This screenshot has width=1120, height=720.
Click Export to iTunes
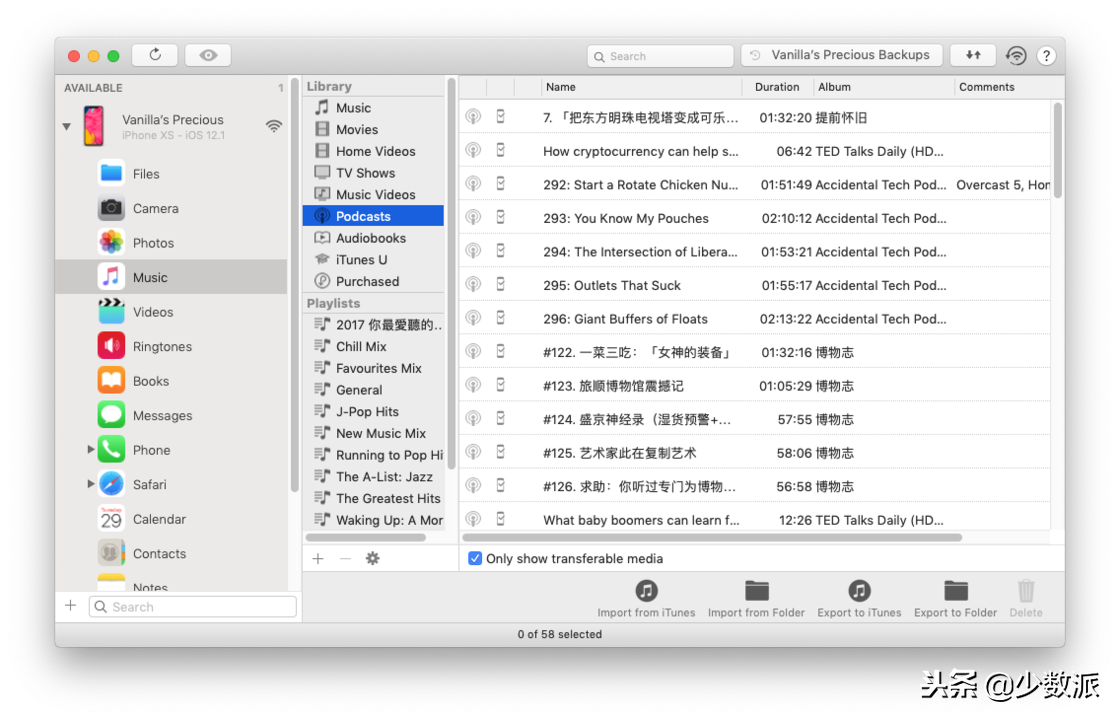pos(859,599)
